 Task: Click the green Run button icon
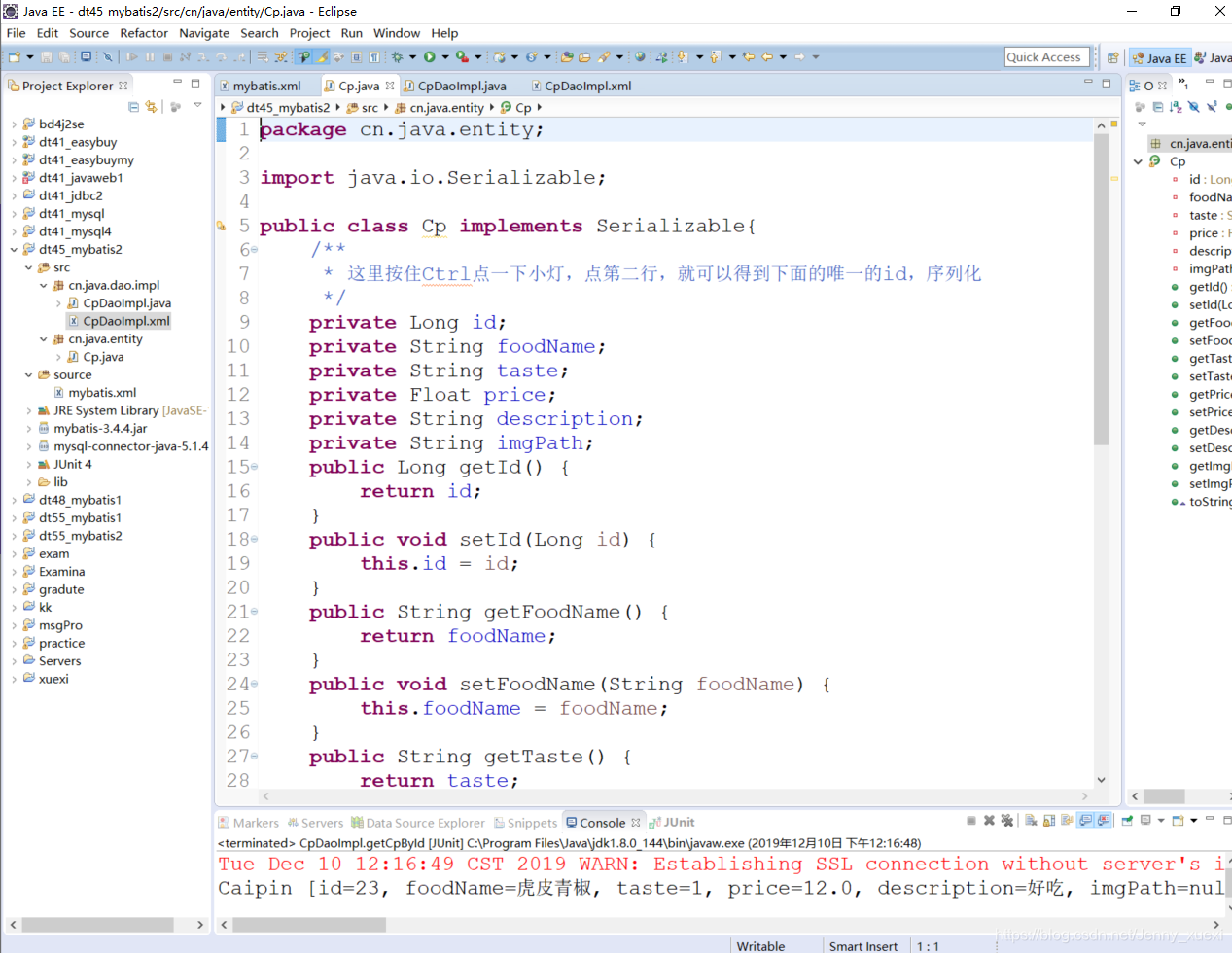pos(429,57)
